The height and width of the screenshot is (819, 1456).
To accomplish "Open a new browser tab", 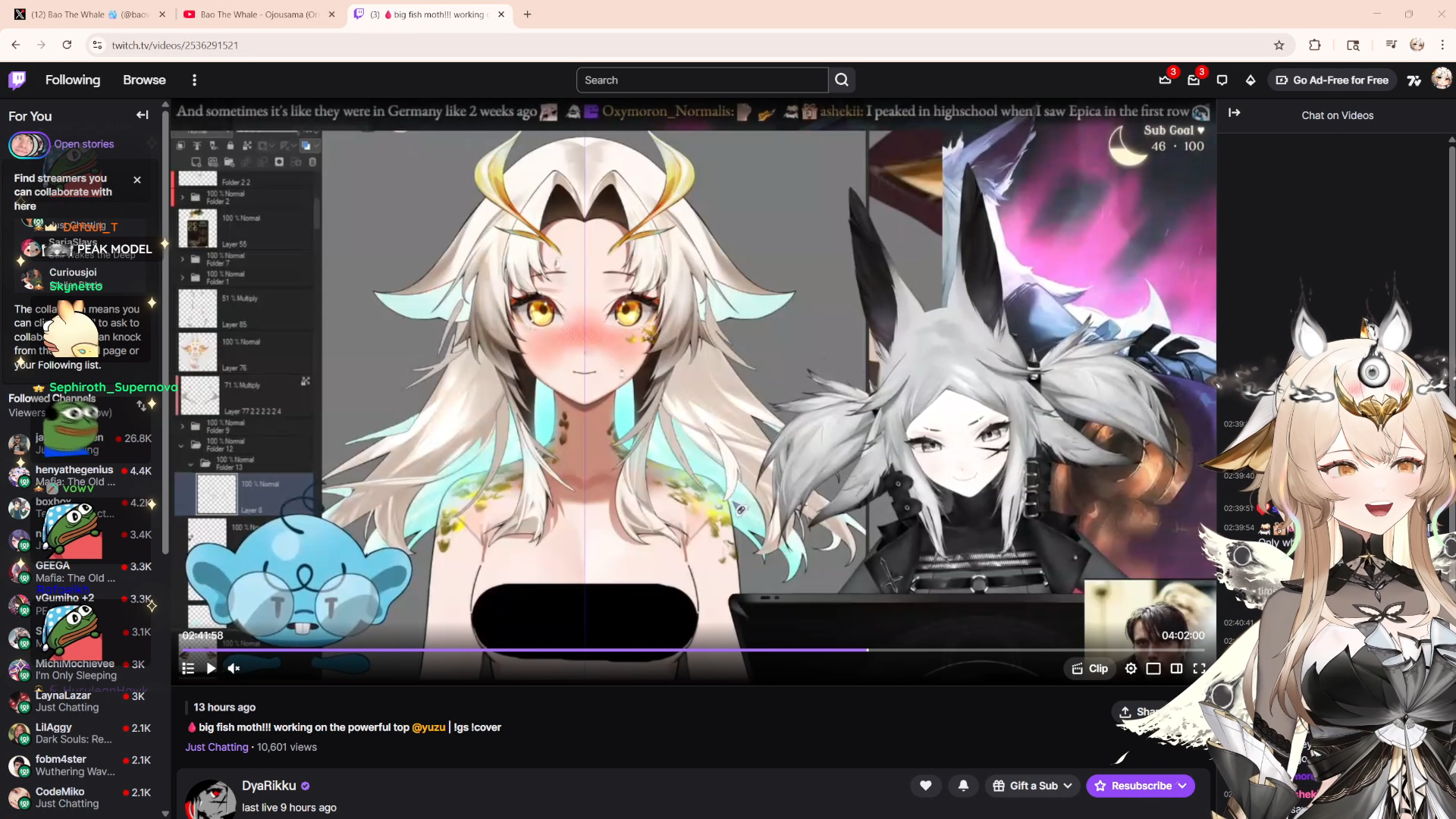I will (x=528, y=14).
